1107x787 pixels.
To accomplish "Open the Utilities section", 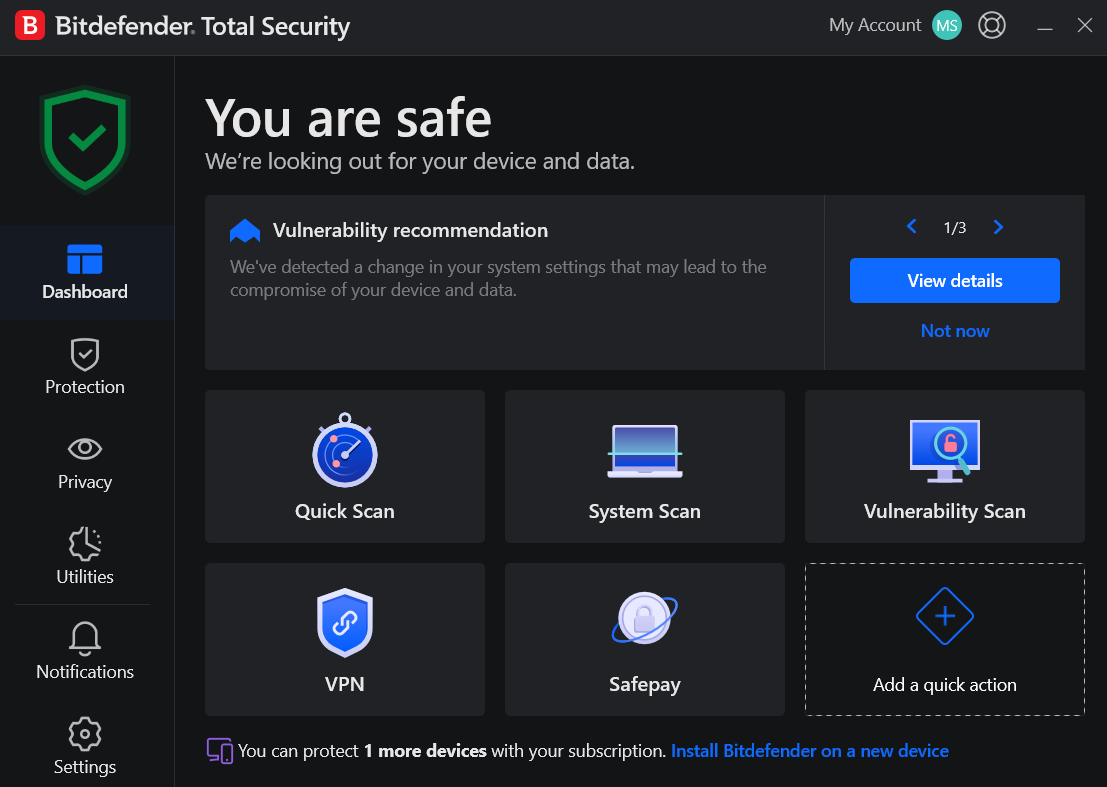I will (85, 557).
